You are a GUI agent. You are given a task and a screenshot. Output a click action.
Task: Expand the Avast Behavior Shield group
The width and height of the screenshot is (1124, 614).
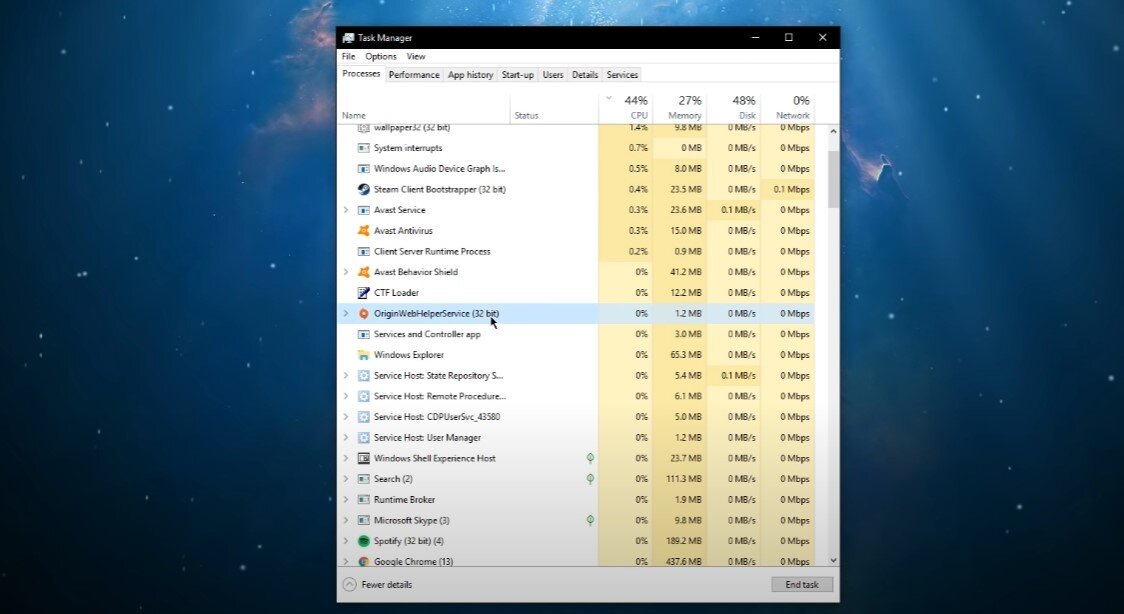coord(346,272)
